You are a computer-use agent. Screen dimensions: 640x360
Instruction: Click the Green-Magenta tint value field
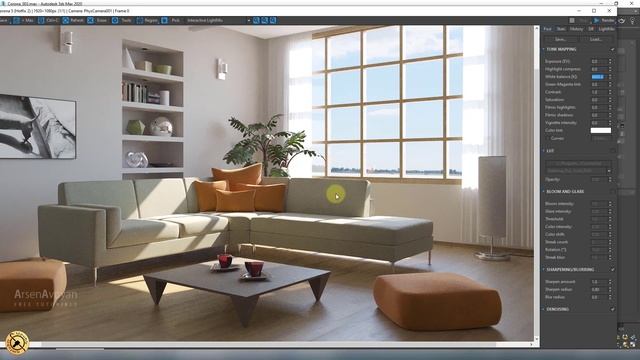[598, 84]
